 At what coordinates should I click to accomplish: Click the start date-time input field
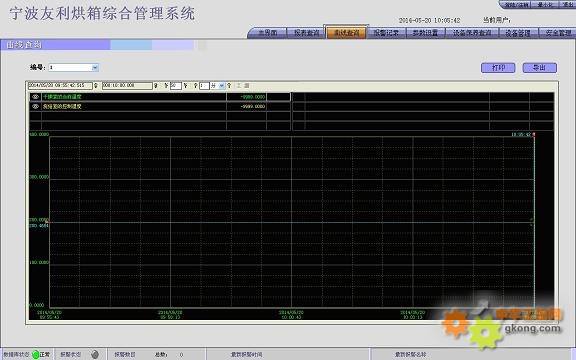[60, 86]
